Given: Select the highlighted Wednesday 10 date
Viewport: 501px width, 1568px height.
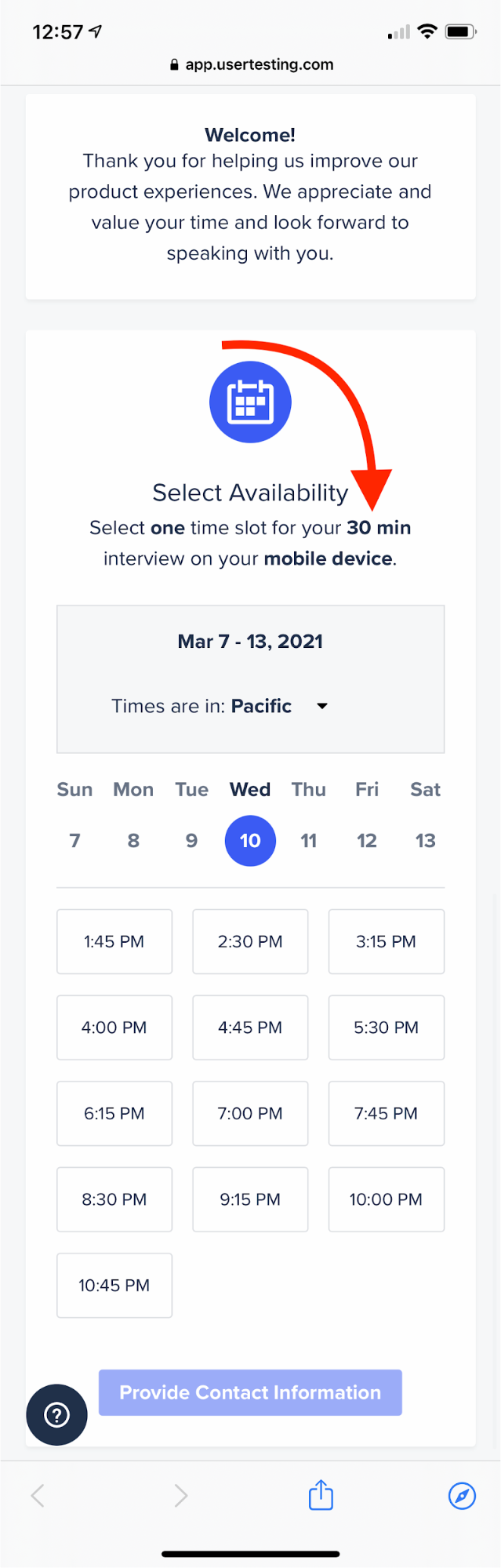Looking at the screenshot, I should (250, 841).
